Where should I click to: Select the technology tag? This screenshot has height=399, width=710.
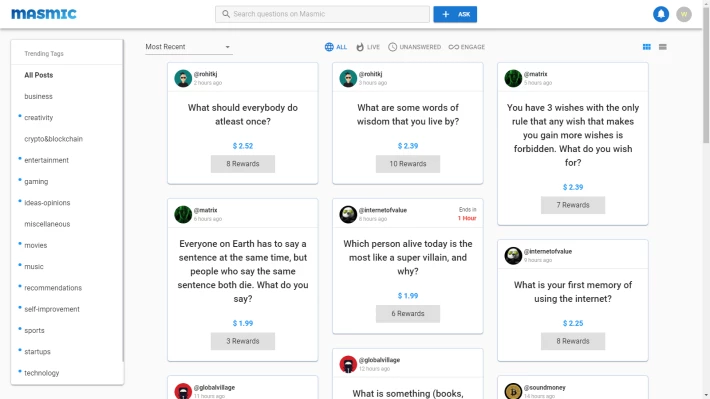(42, 373)
